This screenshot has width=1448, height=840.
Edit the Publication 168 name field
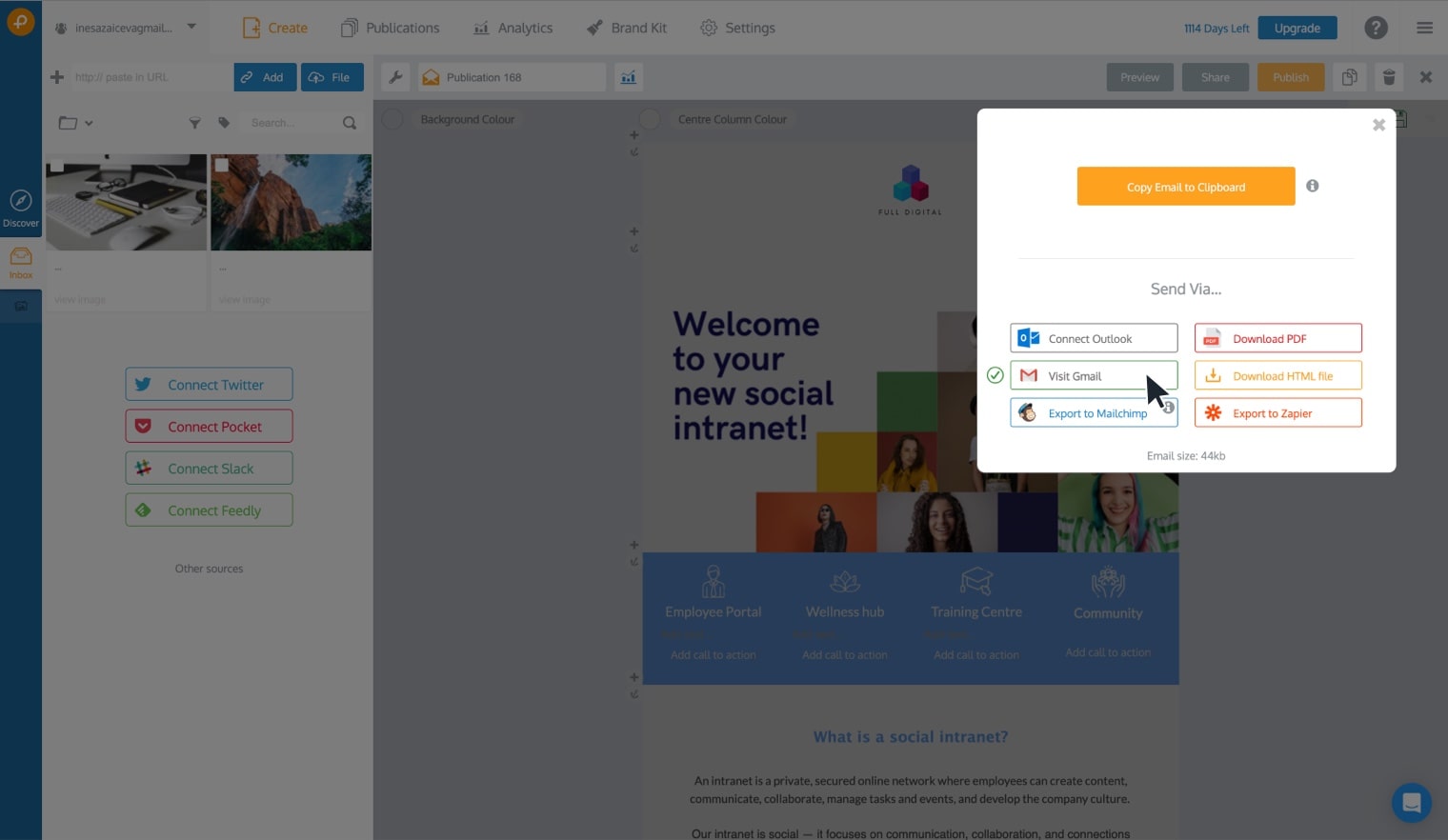[x=512, y=77]
